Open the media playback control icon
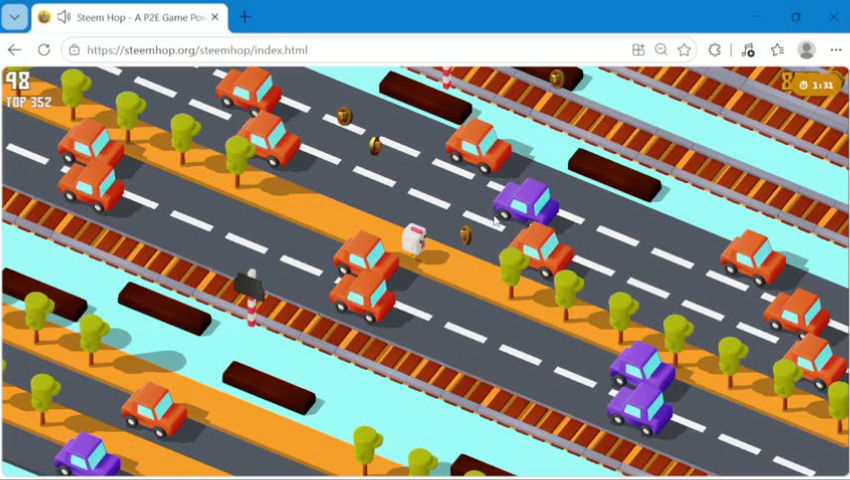This screenshot has height=480, width=850. 748,50
